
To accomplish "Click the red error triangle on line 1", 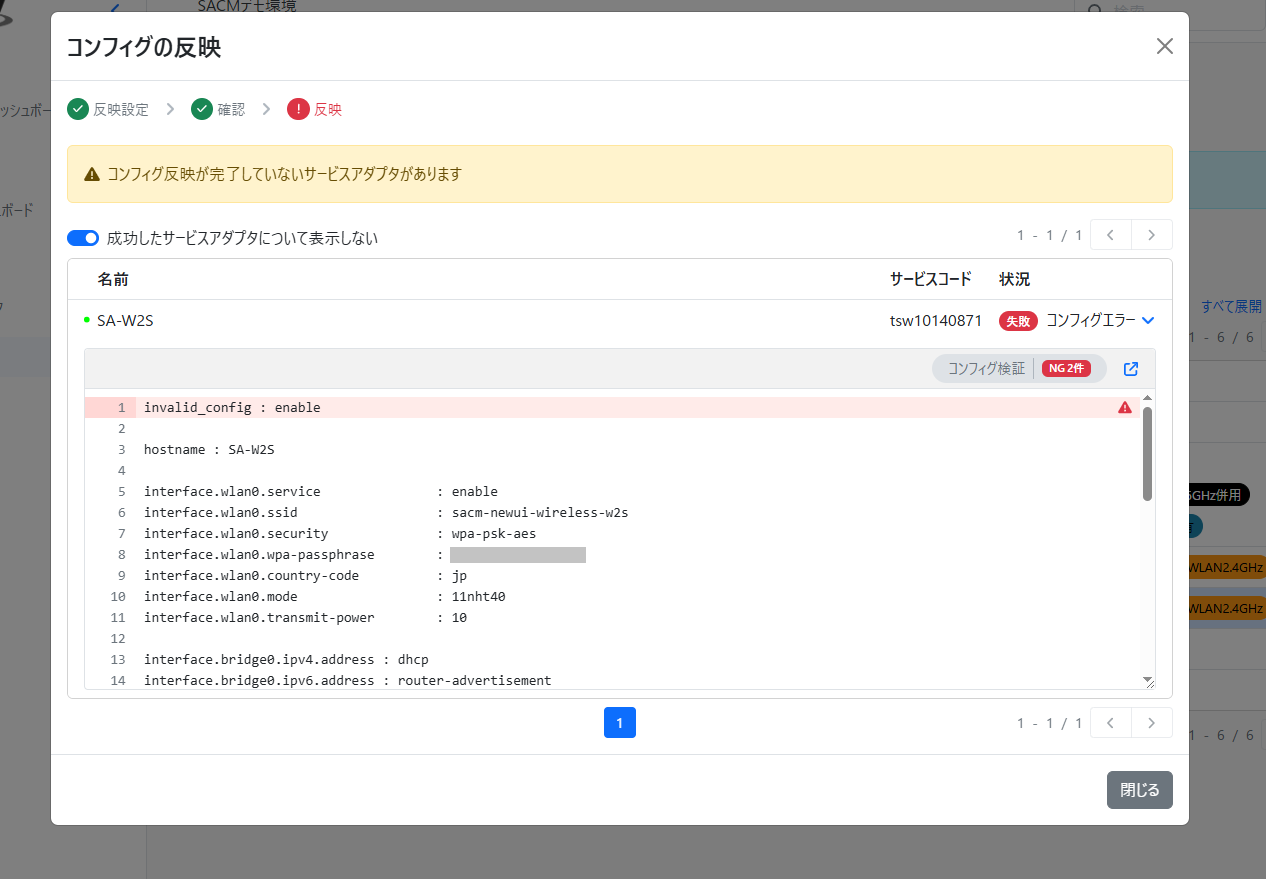I will tap(1125, 407).
